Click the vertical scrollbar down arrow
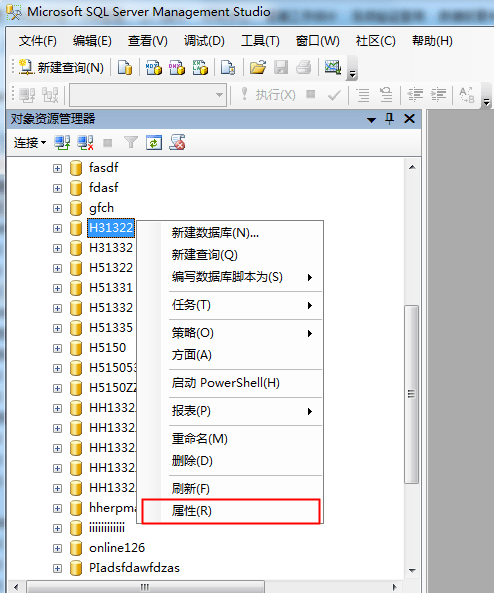Viewport: 494px width, 593px height. 412,570
